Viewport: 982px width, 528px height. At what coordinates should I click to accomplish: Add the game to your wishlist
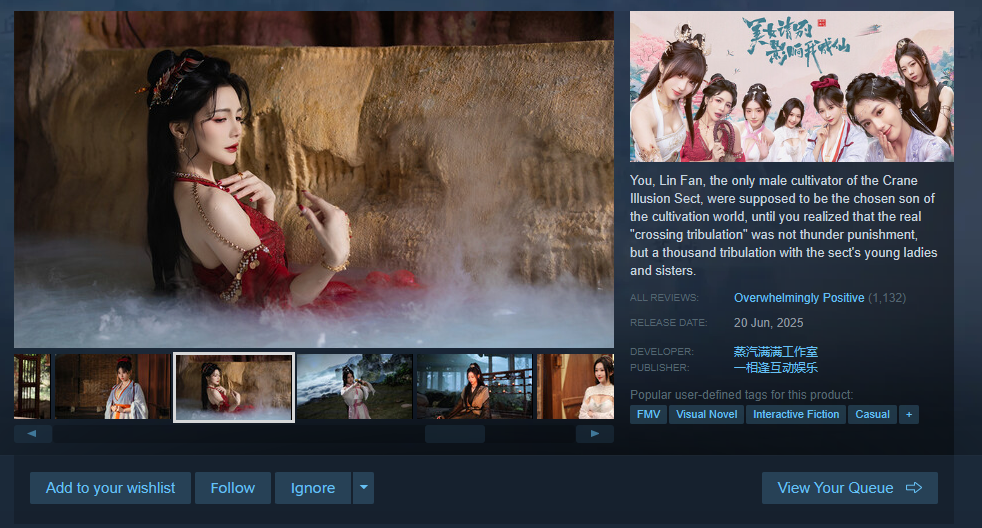(110, 488)
